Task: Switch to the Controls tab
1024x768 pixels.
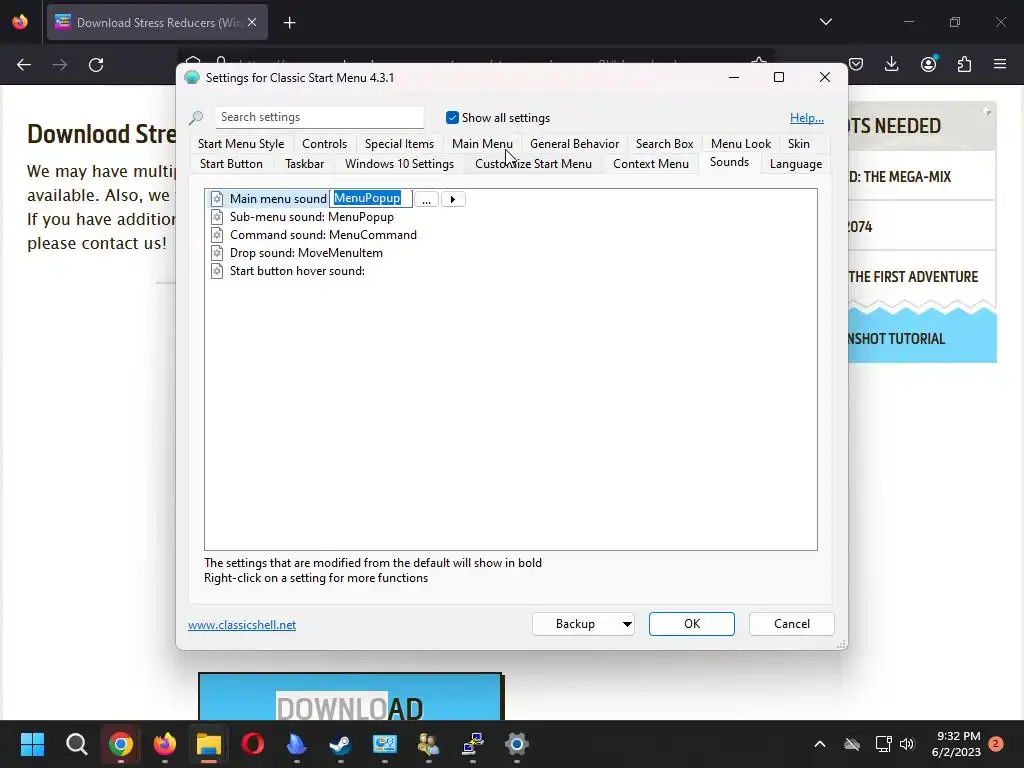Action: click(x=325, y=144)
